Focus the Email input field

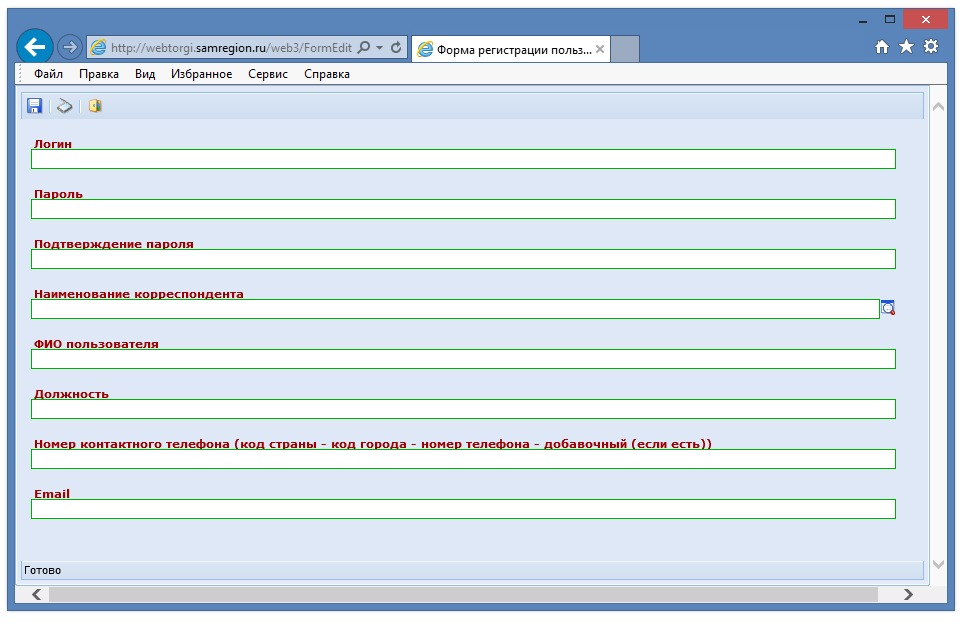[463, 509]
